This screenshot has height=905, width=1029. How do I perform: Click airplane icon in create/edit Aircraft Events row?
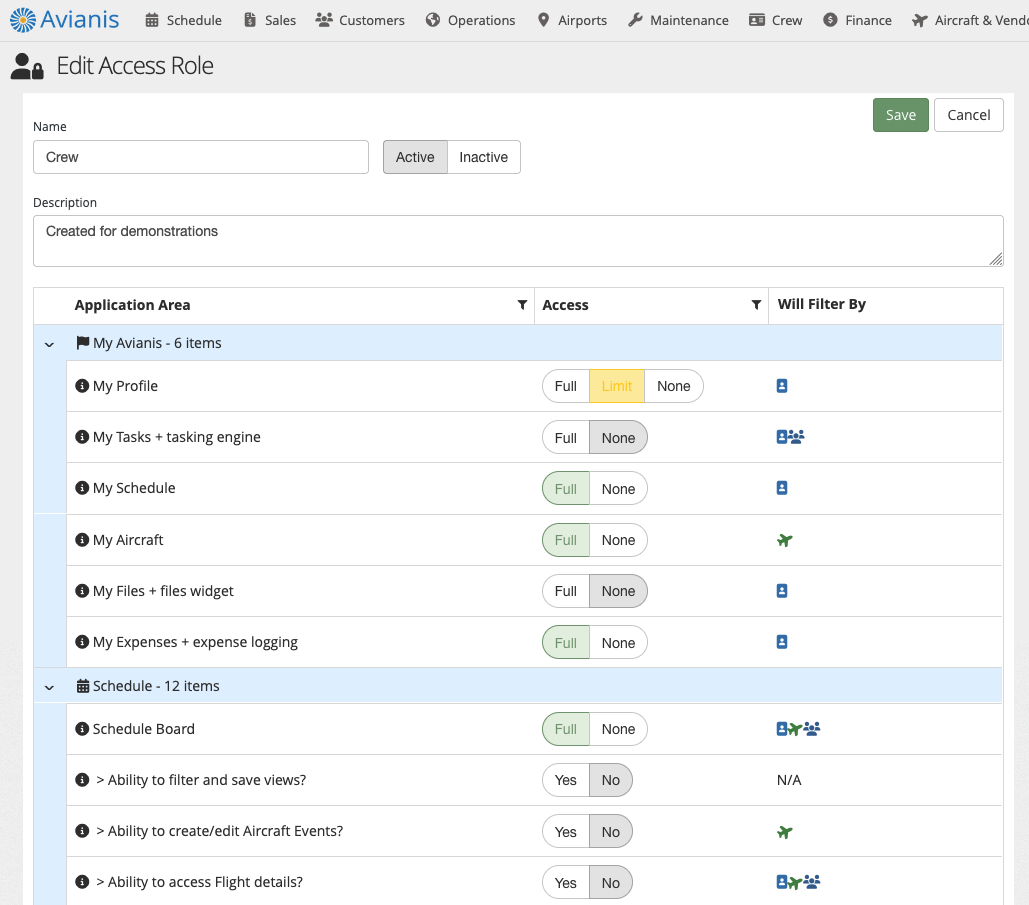(785, 832)
